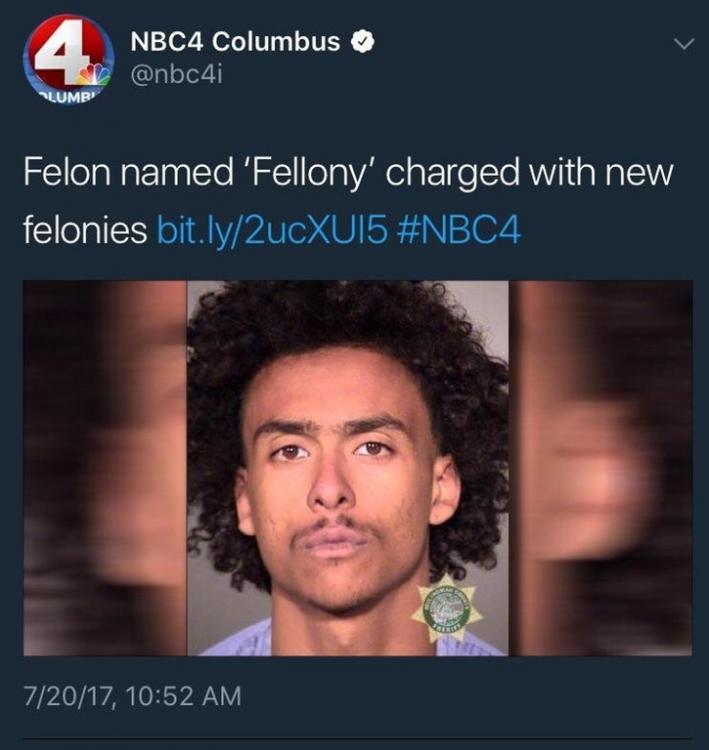Click the verified checkmark badge
Viewport: 709px width, 750px height.
click(363, 43)
